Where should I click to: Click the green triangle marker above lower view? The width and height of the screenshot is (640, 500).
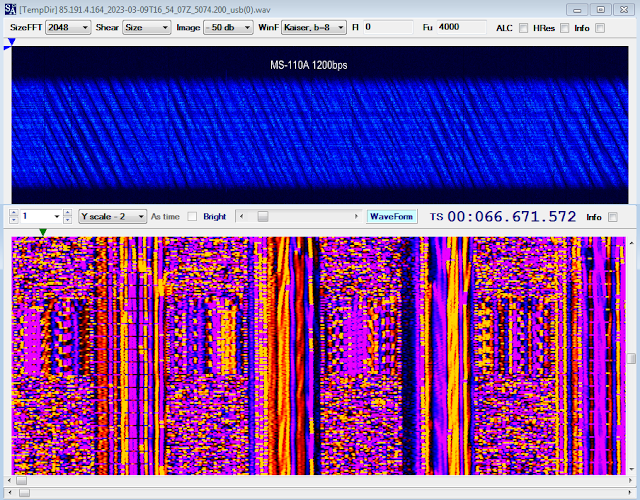43,232
